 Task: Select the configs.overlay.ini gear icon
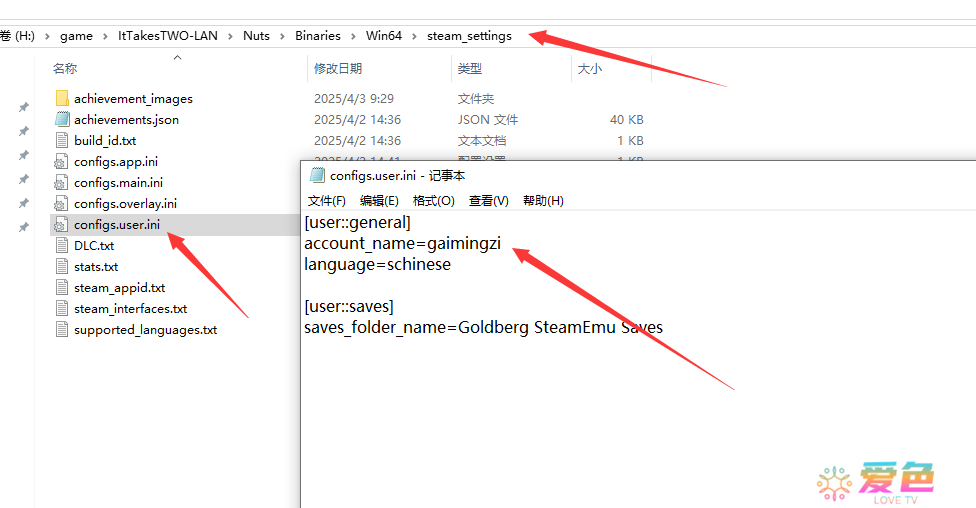(61, 204)
